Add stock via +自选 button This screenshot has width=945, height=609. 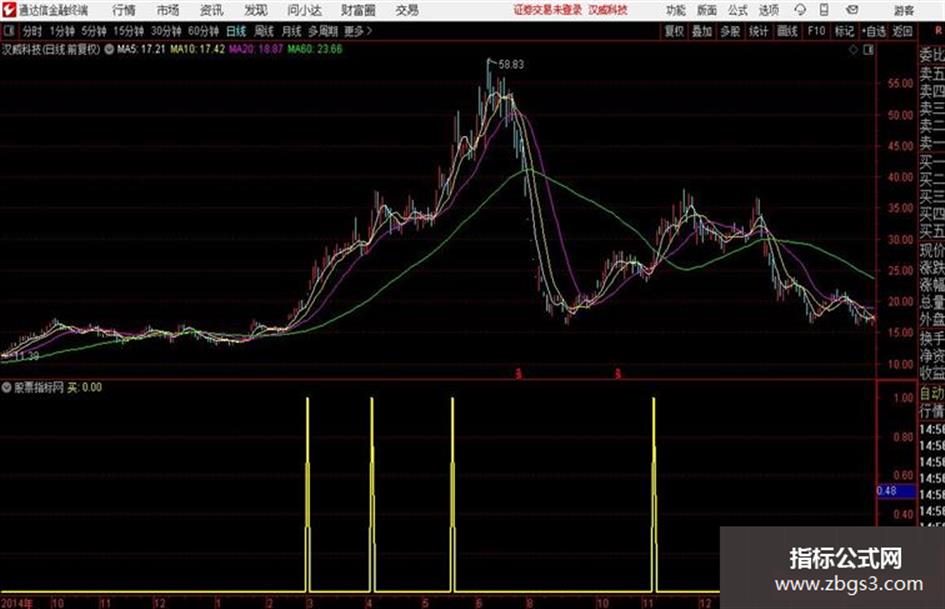[873, 31]
